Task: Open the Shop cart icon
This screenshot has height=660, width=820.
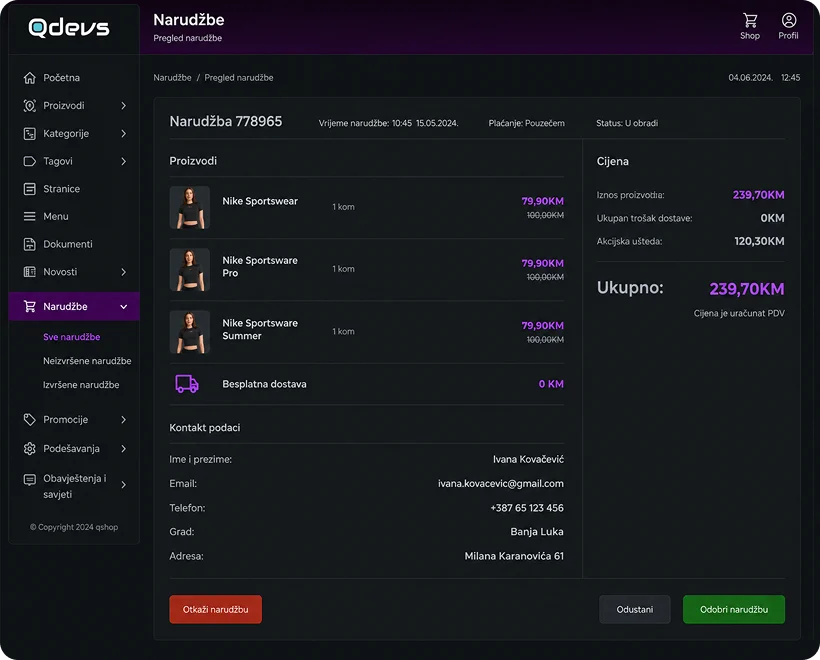Action: 750,20
